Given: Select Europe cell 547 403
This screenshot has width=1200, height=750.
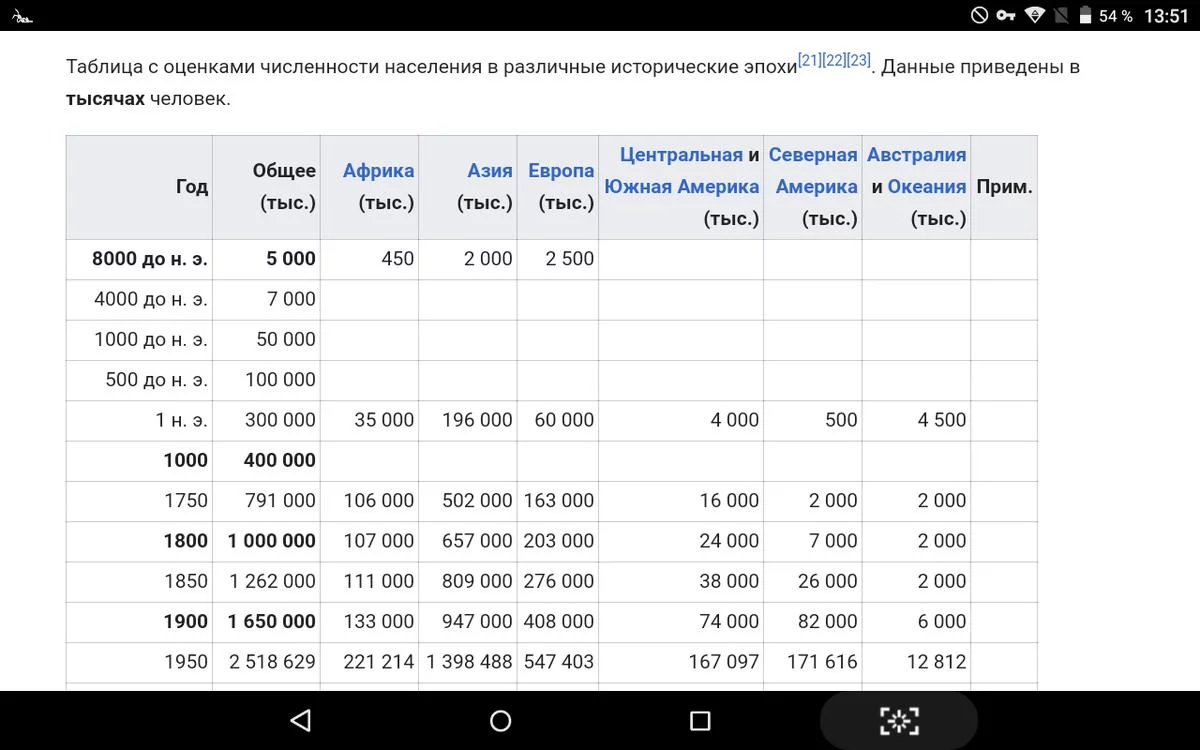Looking at the screenshot, I should 559,662.
